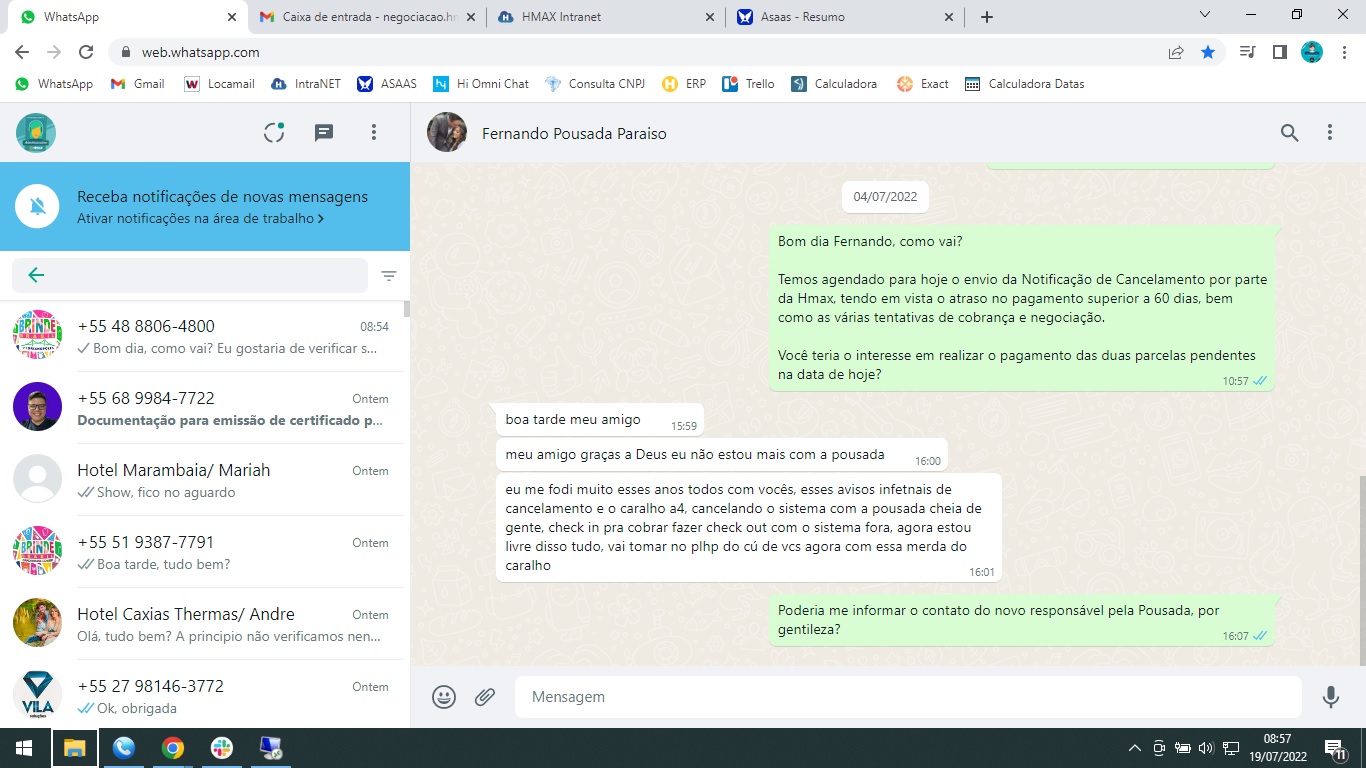Open the Trello bookmark
Image resolution: width=1366 pixels, height=768 pixels.
[749, 84]
